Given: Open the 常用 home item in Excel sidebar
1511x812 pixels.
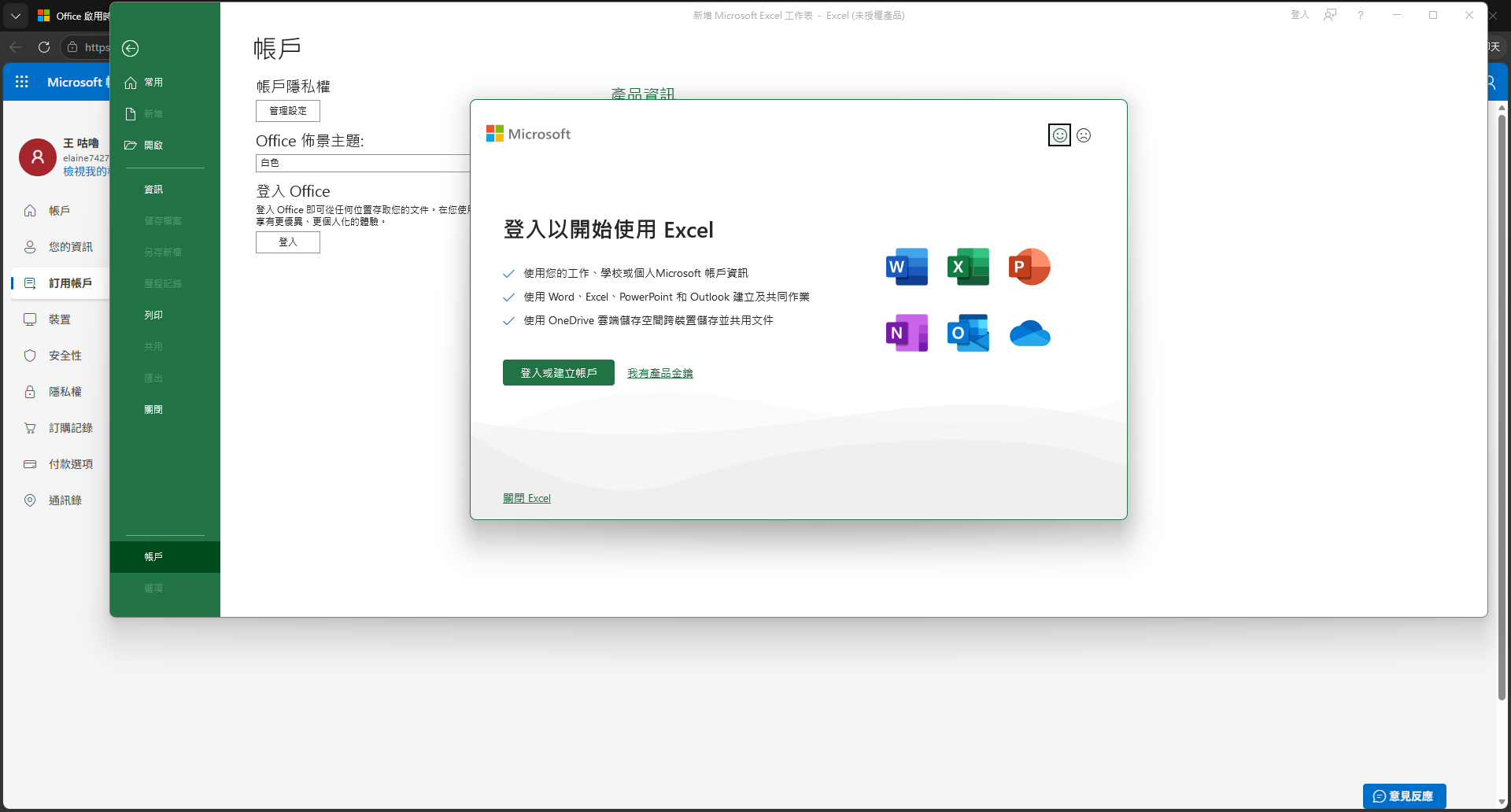Looking at the screenshot, I should coord(165,82).
